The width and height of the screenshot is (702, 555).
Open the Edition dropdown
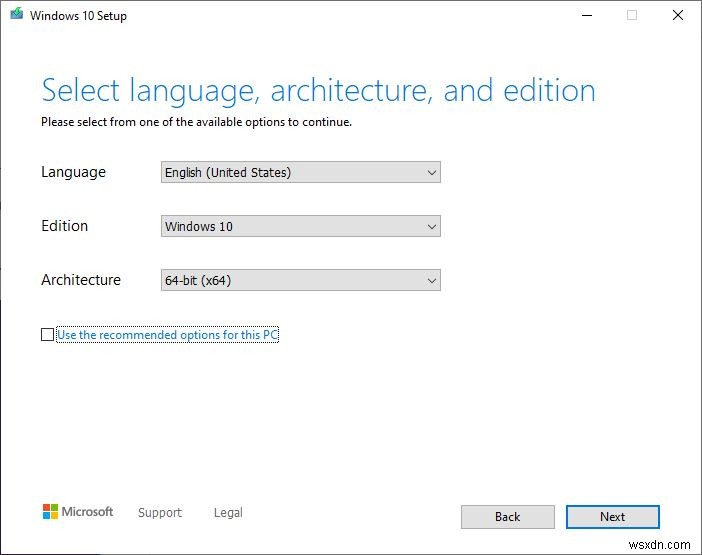pyautogui.click(x=300, y=226)
